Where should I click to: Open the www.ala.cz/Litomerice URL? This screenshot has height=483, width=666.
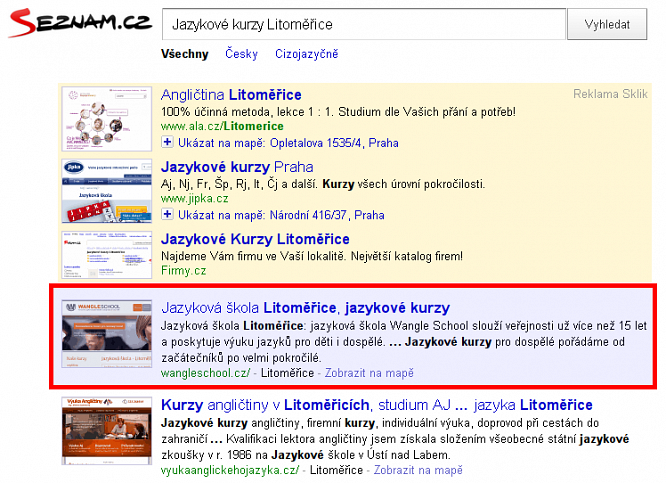pyautogui.click(x=222, y=126)
